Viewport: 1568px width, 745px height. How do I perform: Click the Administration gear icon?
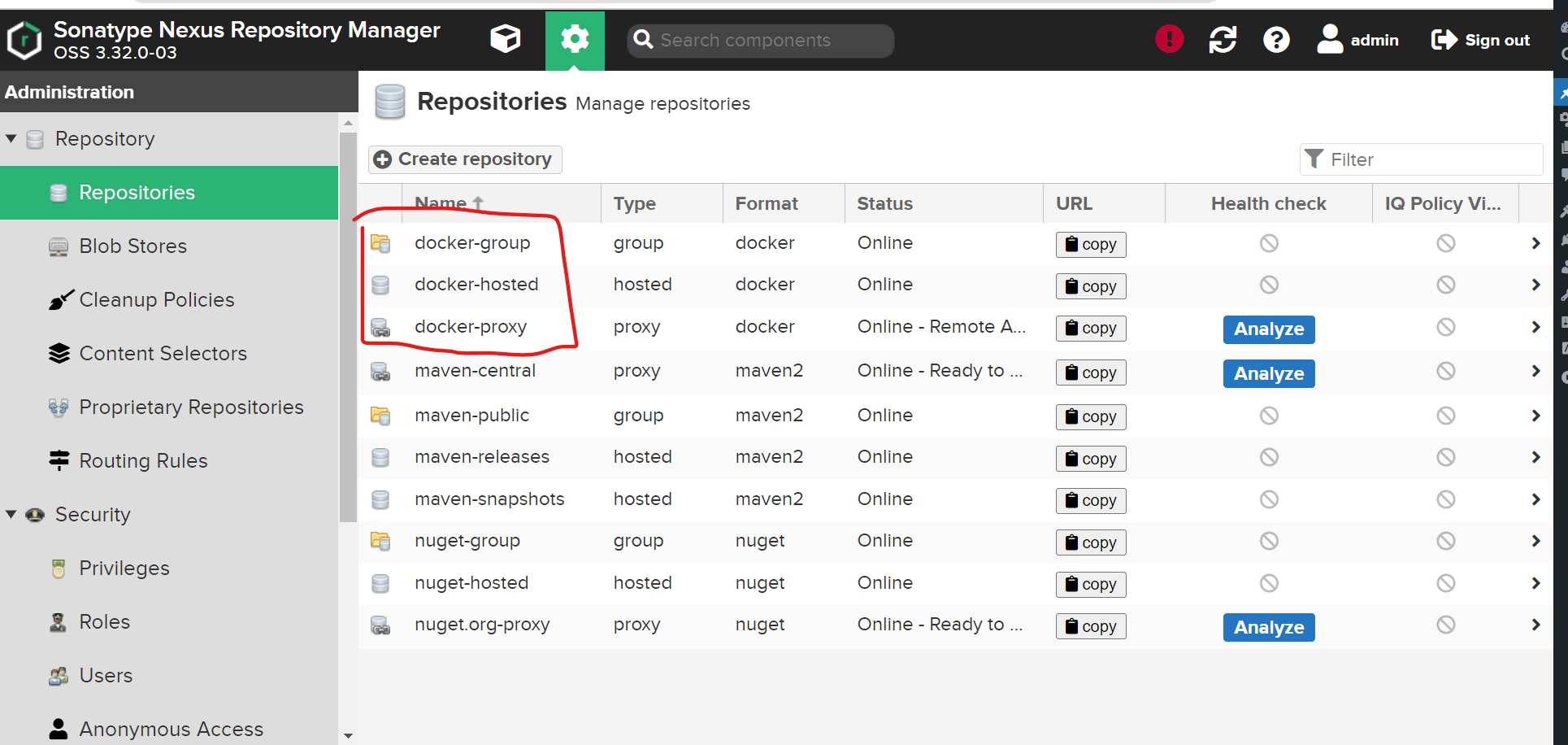575,39
